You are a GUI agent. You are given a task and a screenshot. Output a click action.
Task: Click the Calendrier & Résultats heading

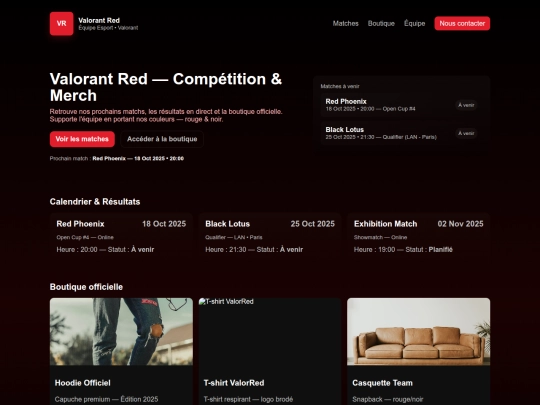(95, 202)
